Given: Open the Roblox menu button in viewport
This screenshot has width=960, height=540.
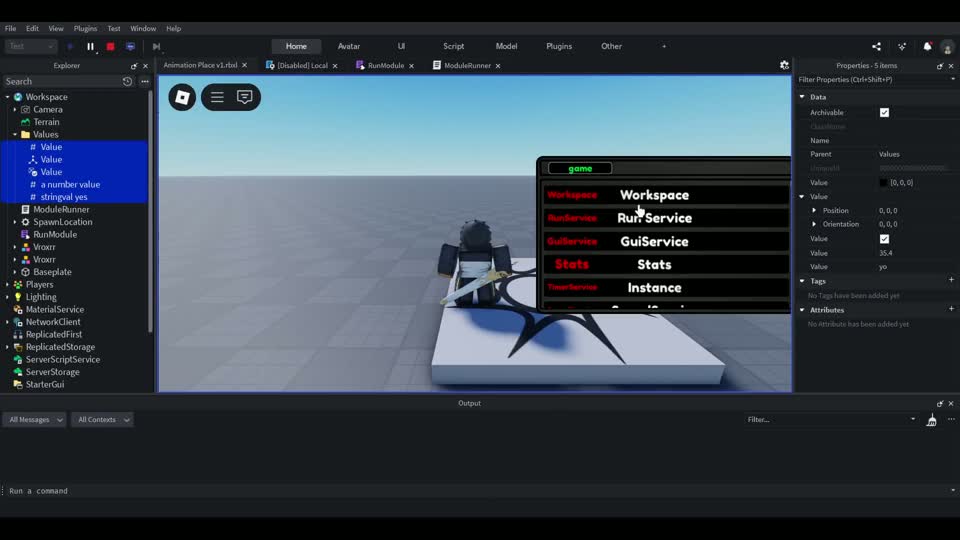Looking at the screenshot, I should click(182, 97).
